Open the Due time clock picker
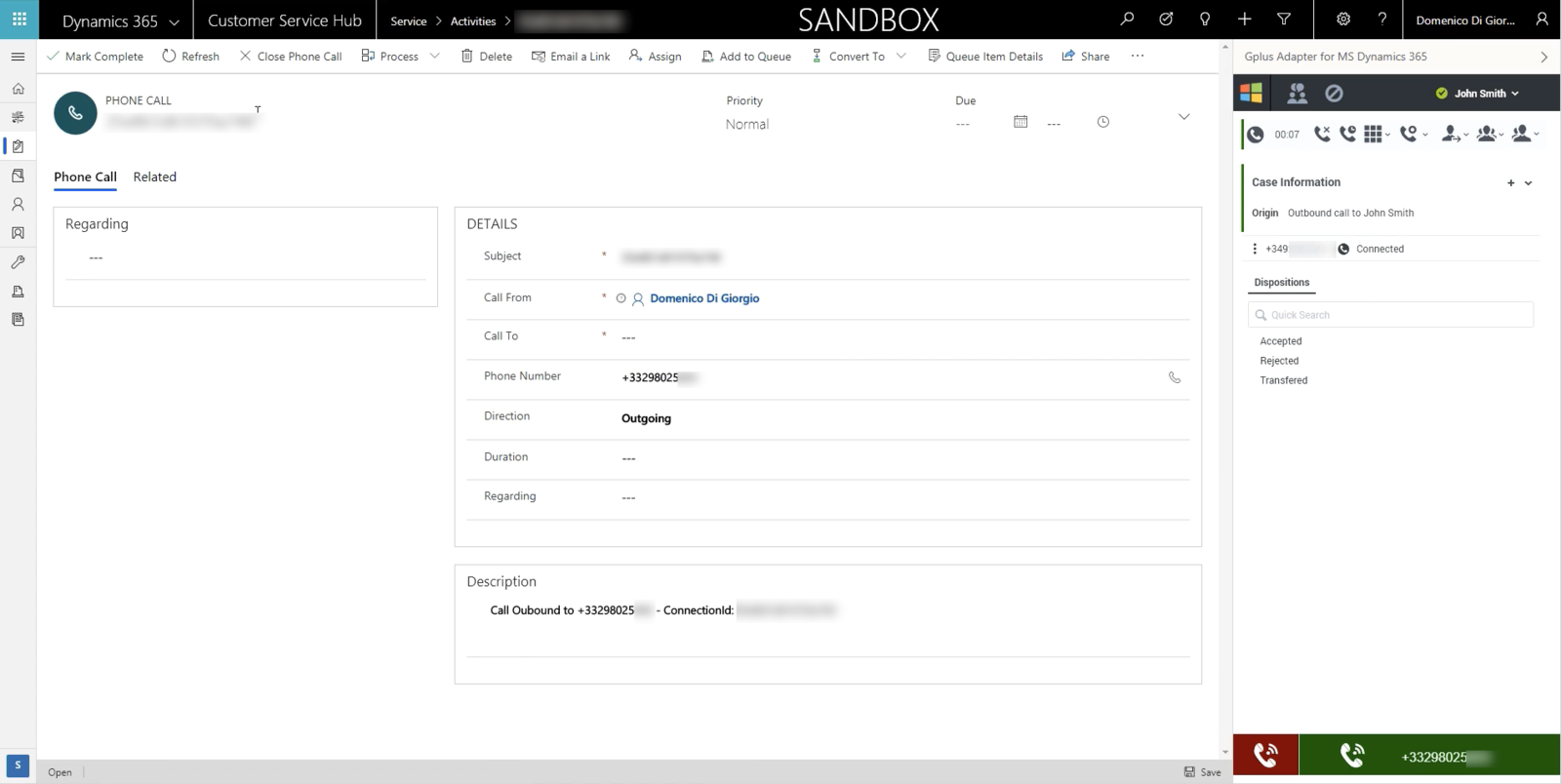This screenshot has width=1561, height=784. tap(1102, 122)
